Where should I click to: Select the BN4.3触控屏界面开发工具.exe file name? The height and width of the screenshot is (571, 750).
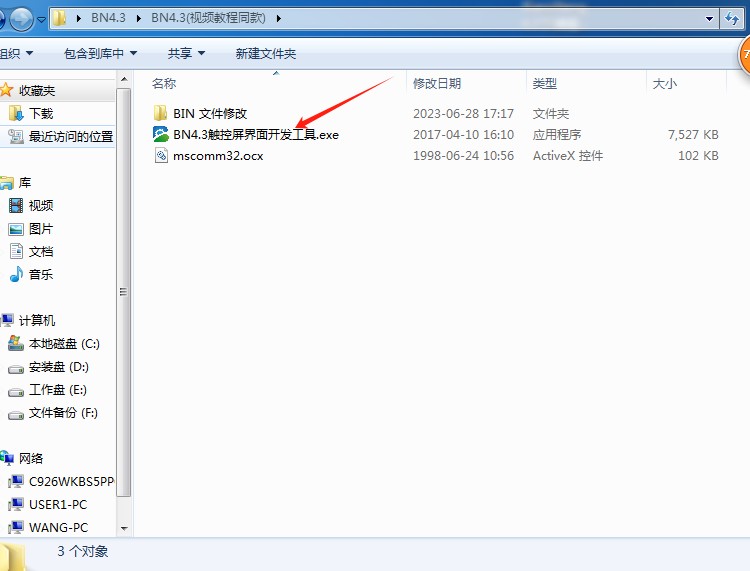click(256, 134)
